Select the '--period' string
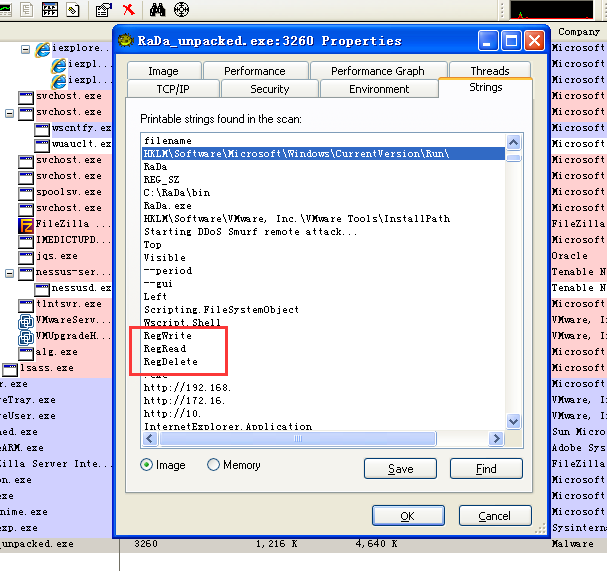This screenshot has height=571, width=607. pos(168,271)
